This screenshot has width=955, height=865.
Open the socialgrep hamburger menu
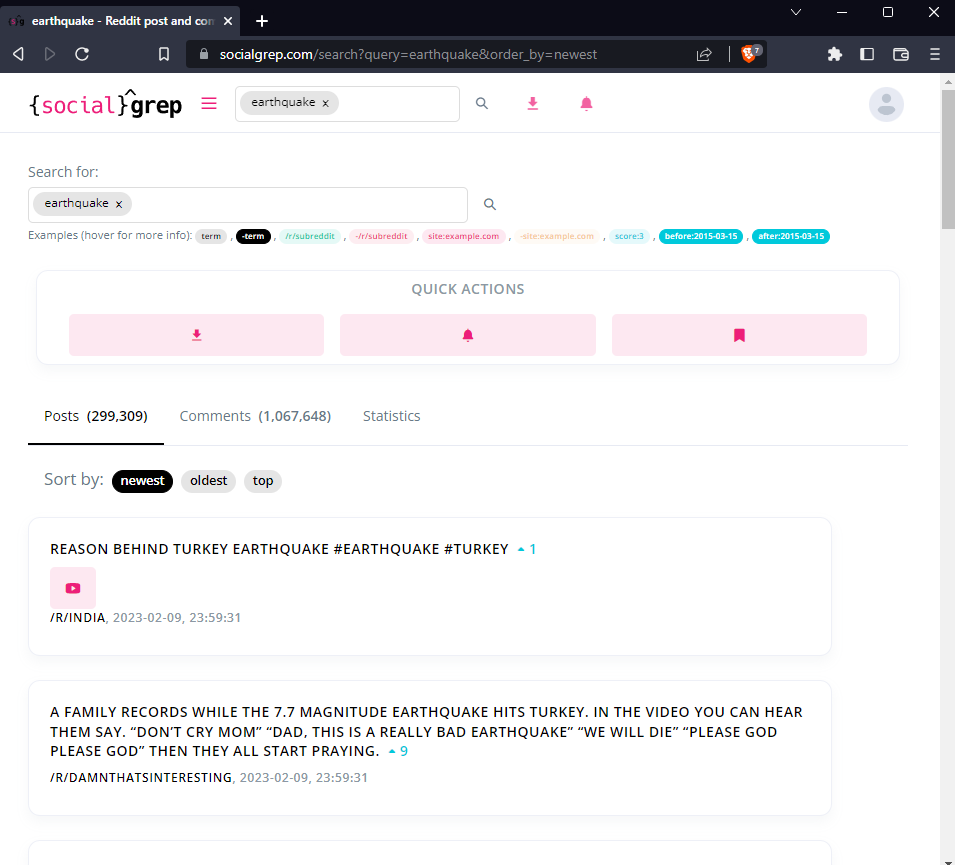pyautogui.click(x=209, y=104)
